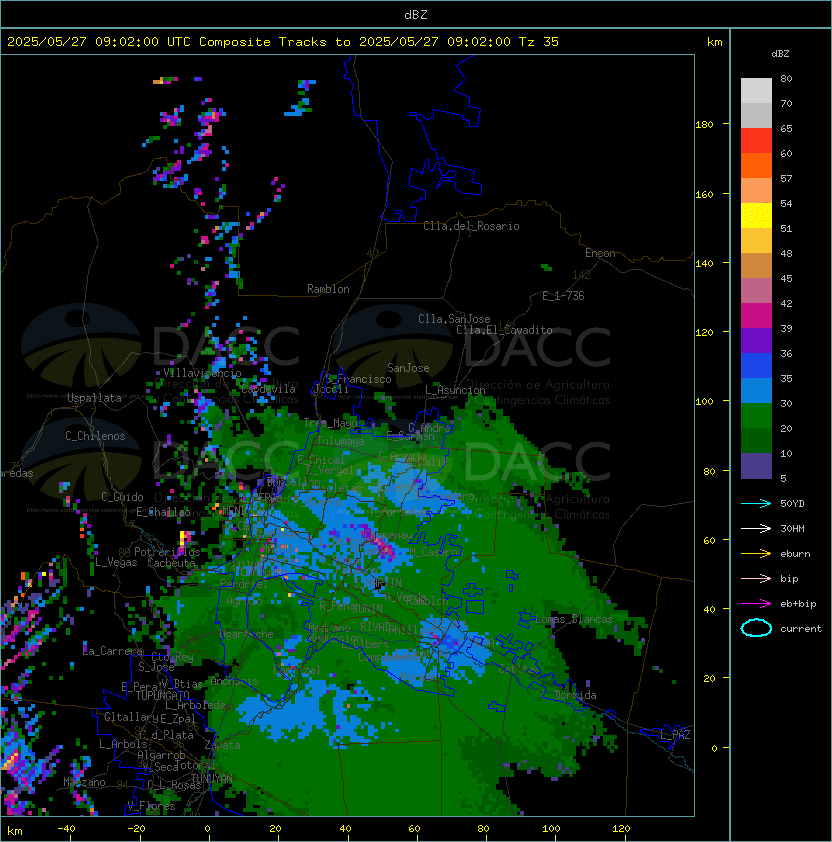Pick the slate purple swatch between 10 and 5
The height and width of the screenshot is (842, 832).
[x=756, y=466]
